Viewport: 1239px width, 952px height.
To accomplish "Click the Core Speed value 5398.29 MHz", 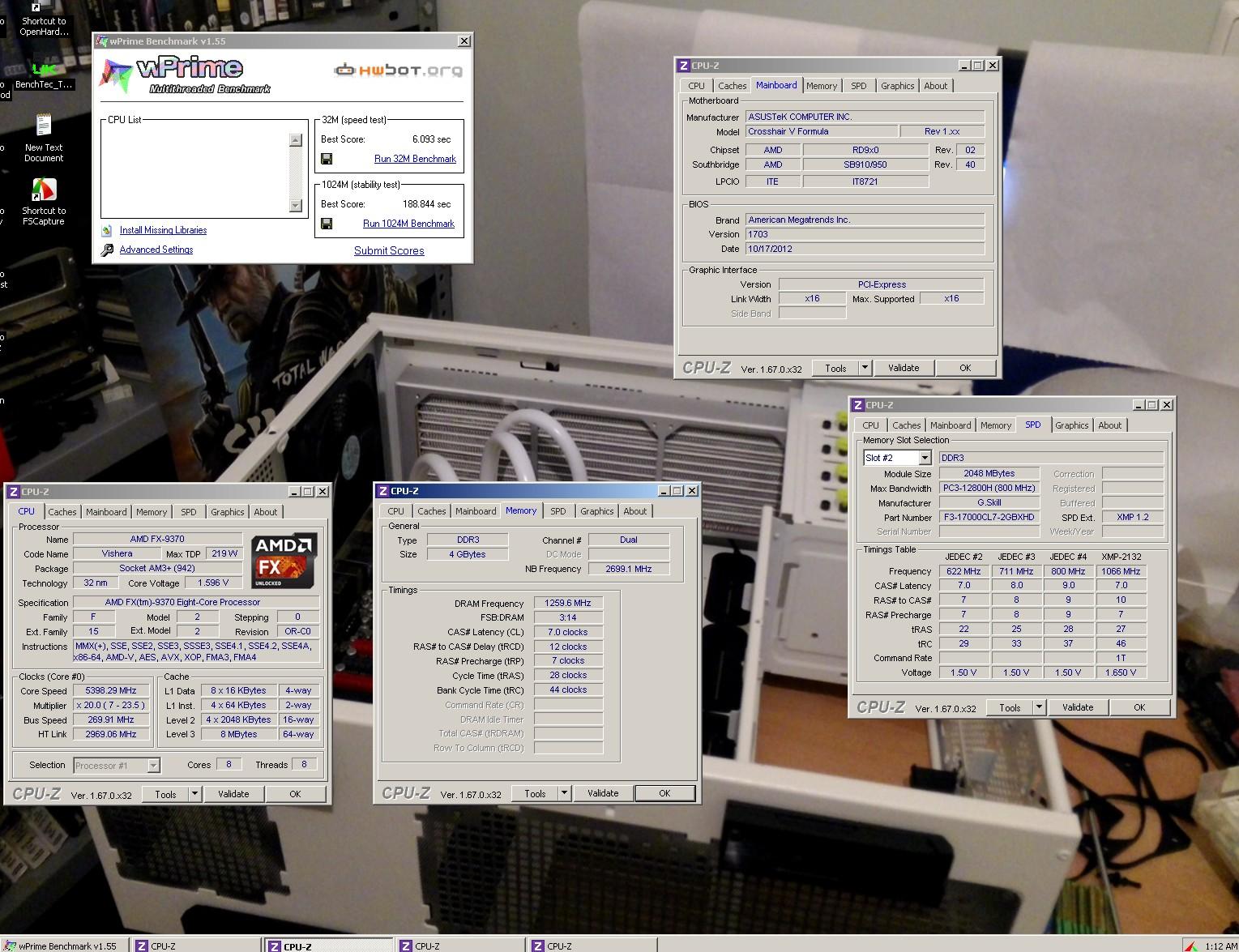I will [x=111, y=690].
